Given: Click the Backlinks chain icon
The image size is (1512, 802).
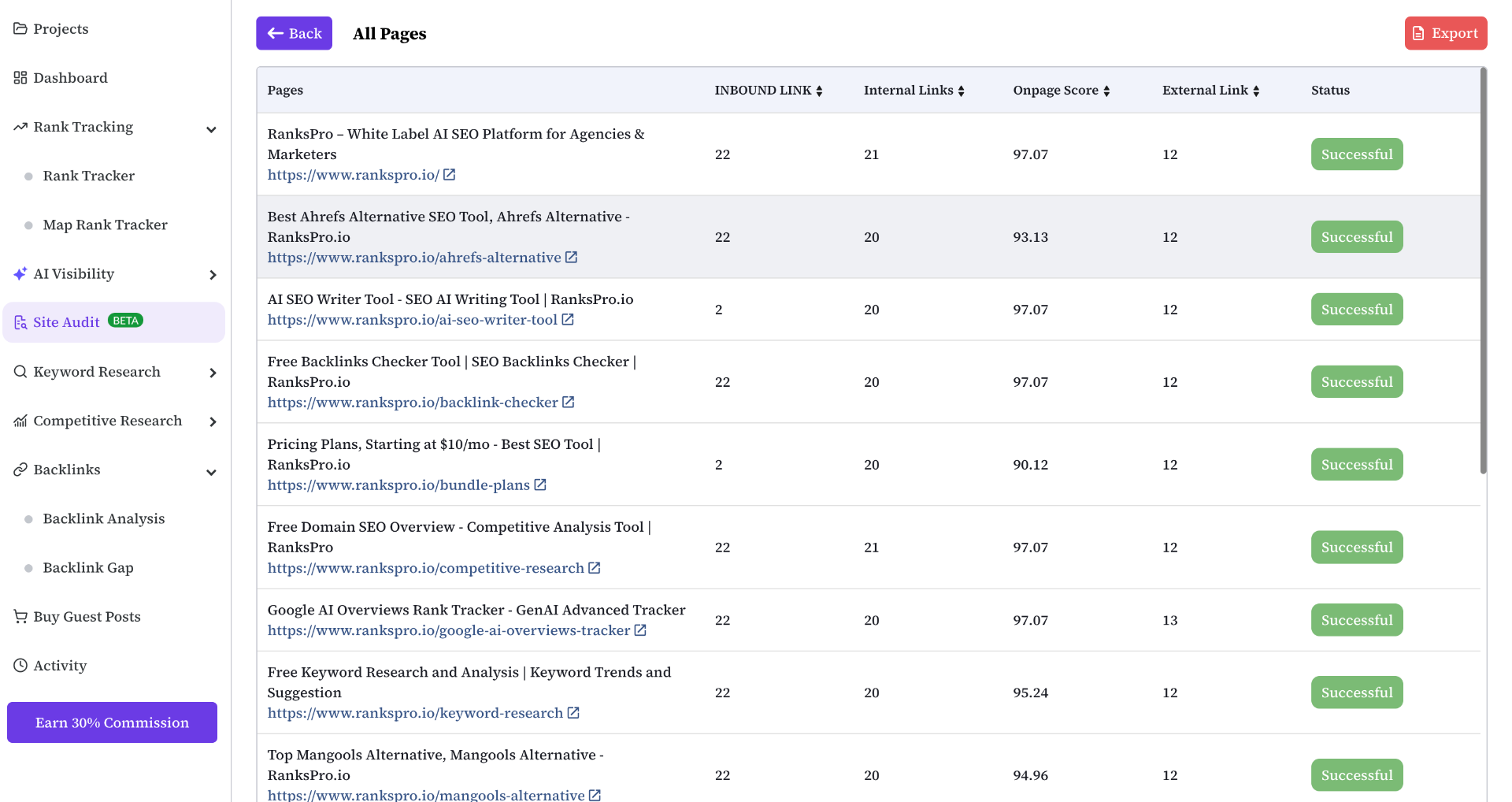Looking at the screenshot, I should [x=20, y=470].
